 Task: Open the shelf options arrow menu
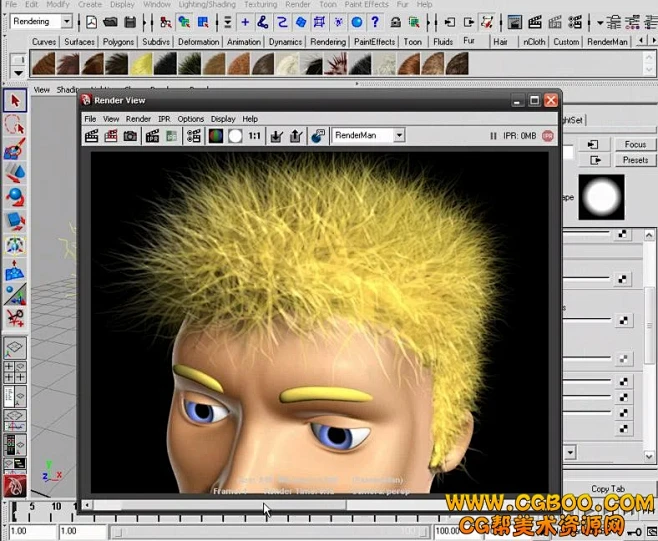click(x=18, y=73)
